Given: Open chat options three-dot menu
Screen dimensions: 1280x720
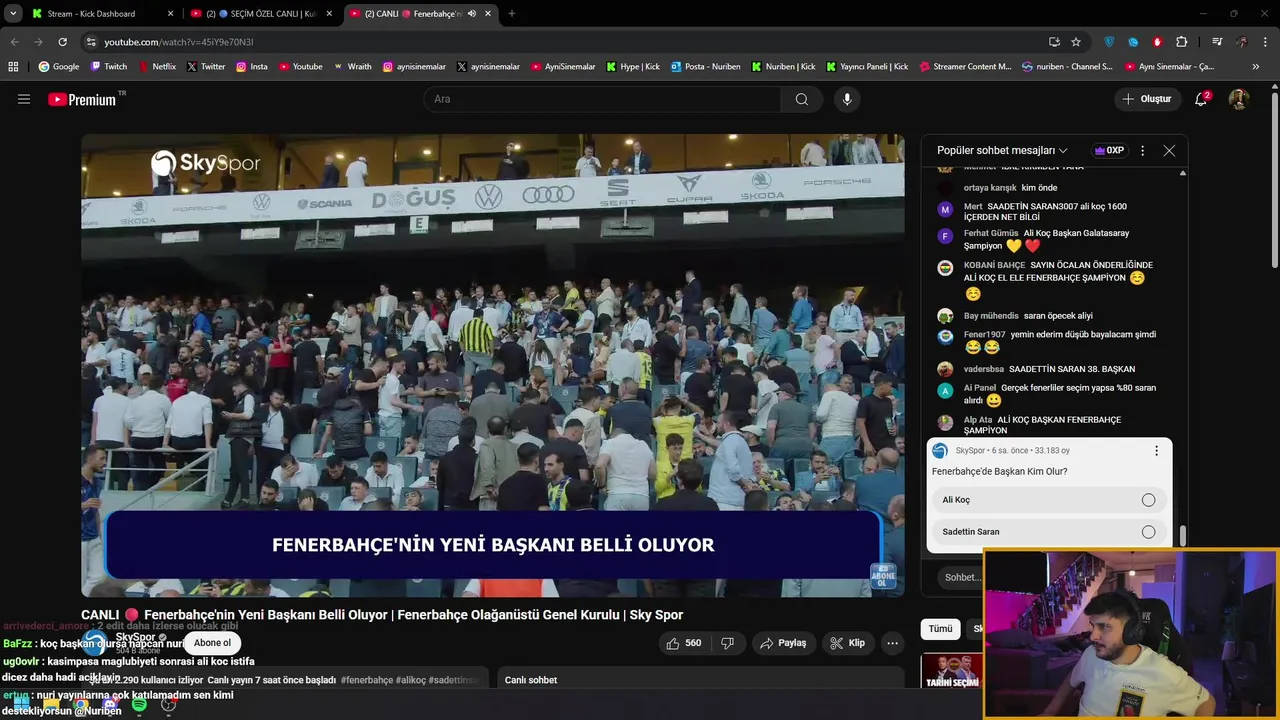Looking at the screenshot, I should tap(1142, 150).
